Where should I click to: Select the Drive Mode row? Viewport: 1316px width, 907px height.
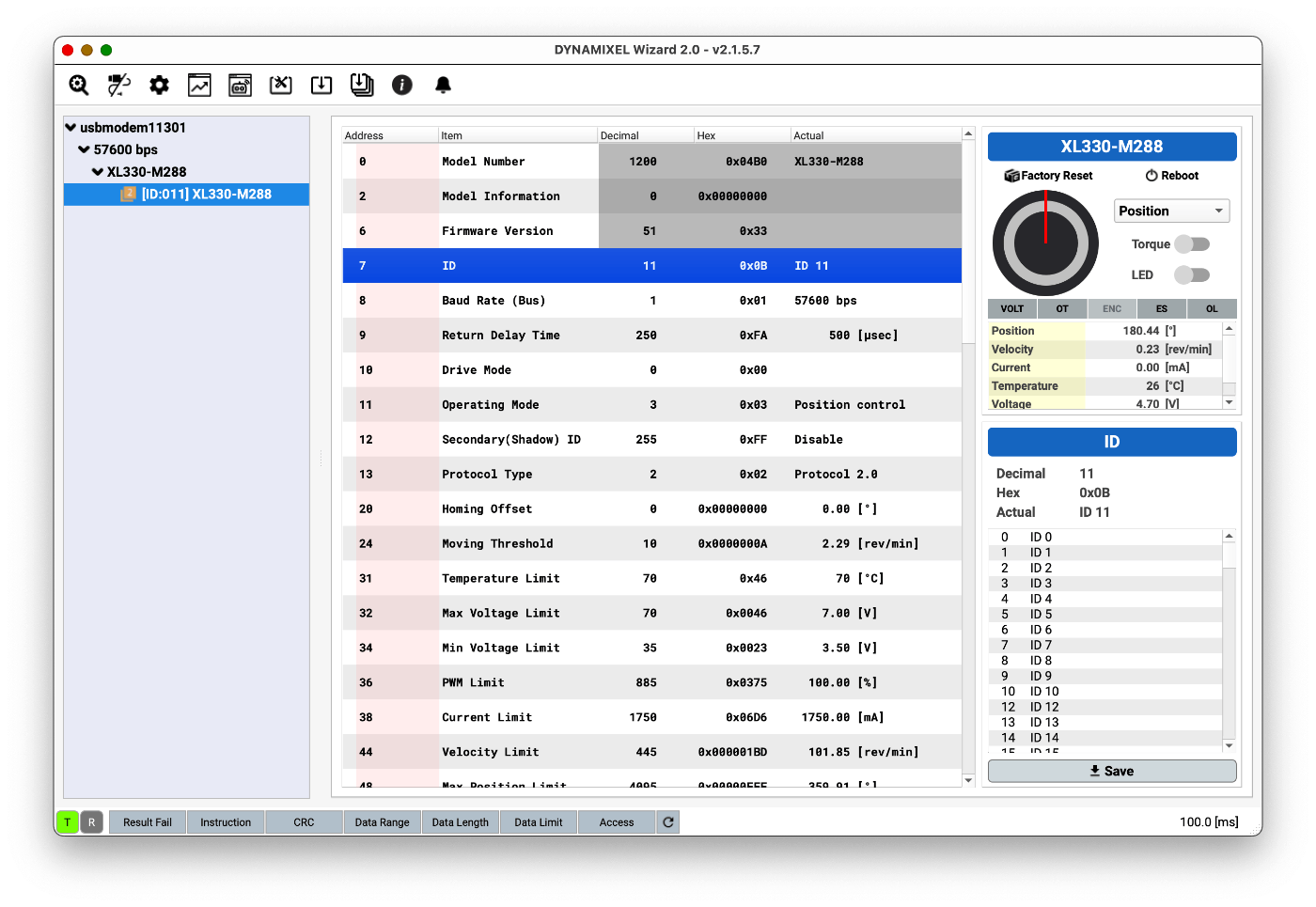[652, 370]
